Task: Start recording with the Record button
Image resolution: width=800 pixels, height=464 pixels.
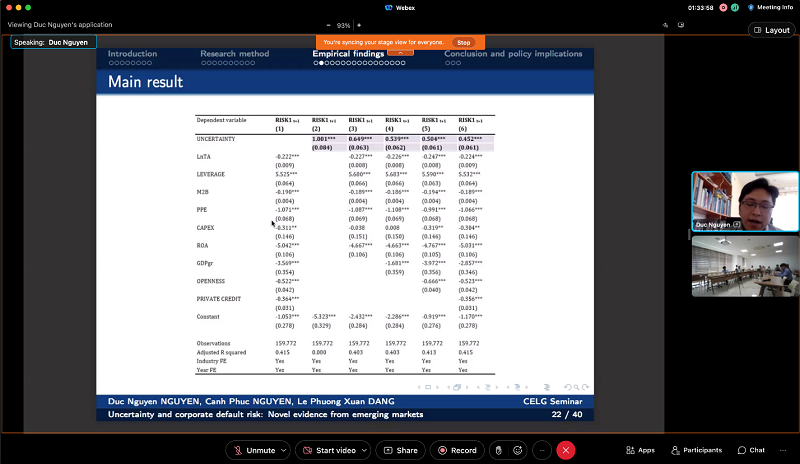Action: [x=457, y=450]
